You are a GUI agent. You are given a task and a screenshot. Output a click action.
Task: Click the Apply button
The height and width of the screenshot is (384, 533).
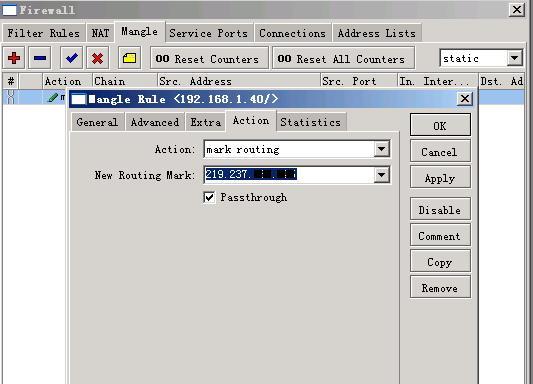pyautogui.click(x=440, y=178)
